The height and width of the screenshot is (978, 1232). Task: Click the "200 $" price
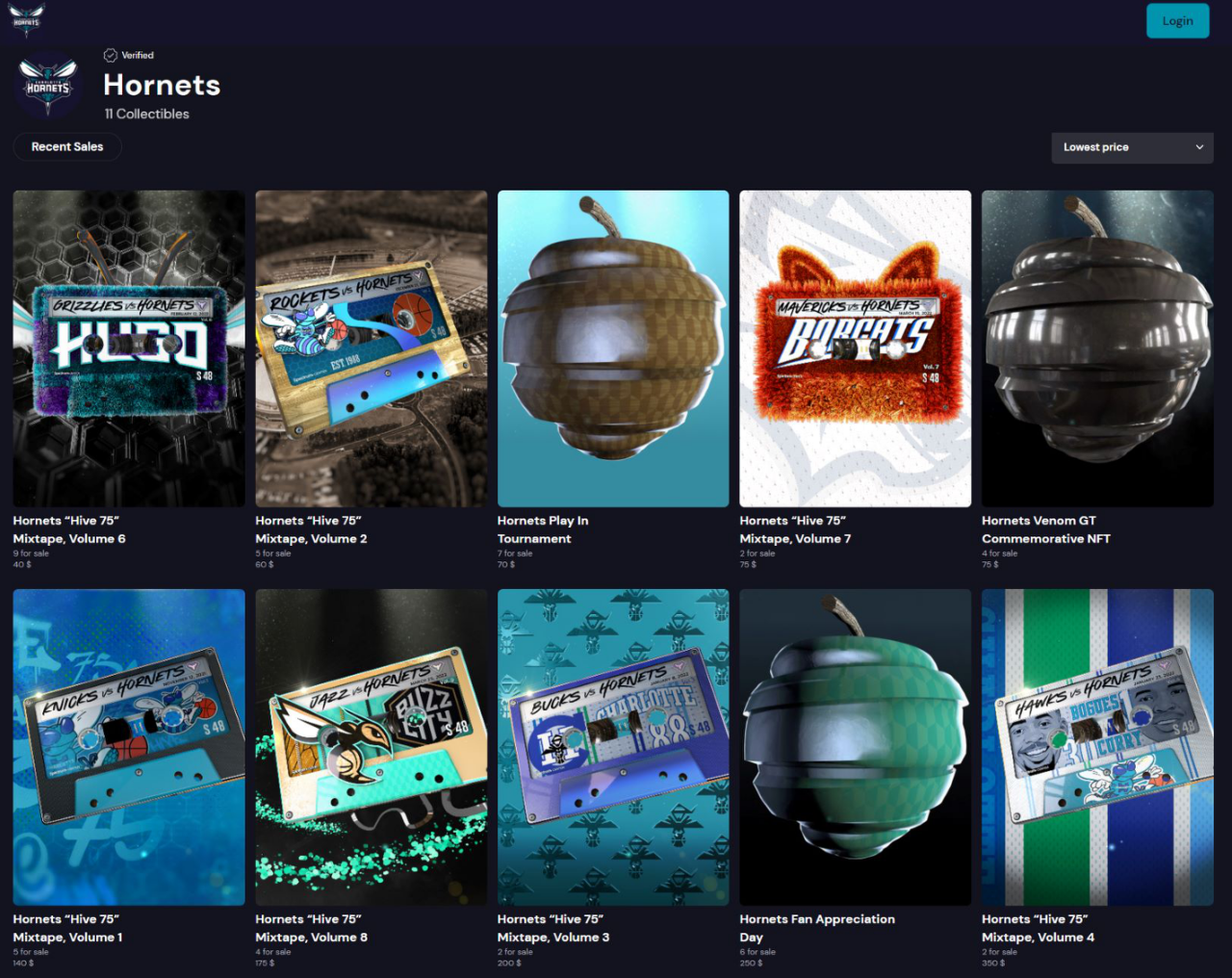point(509,963)
